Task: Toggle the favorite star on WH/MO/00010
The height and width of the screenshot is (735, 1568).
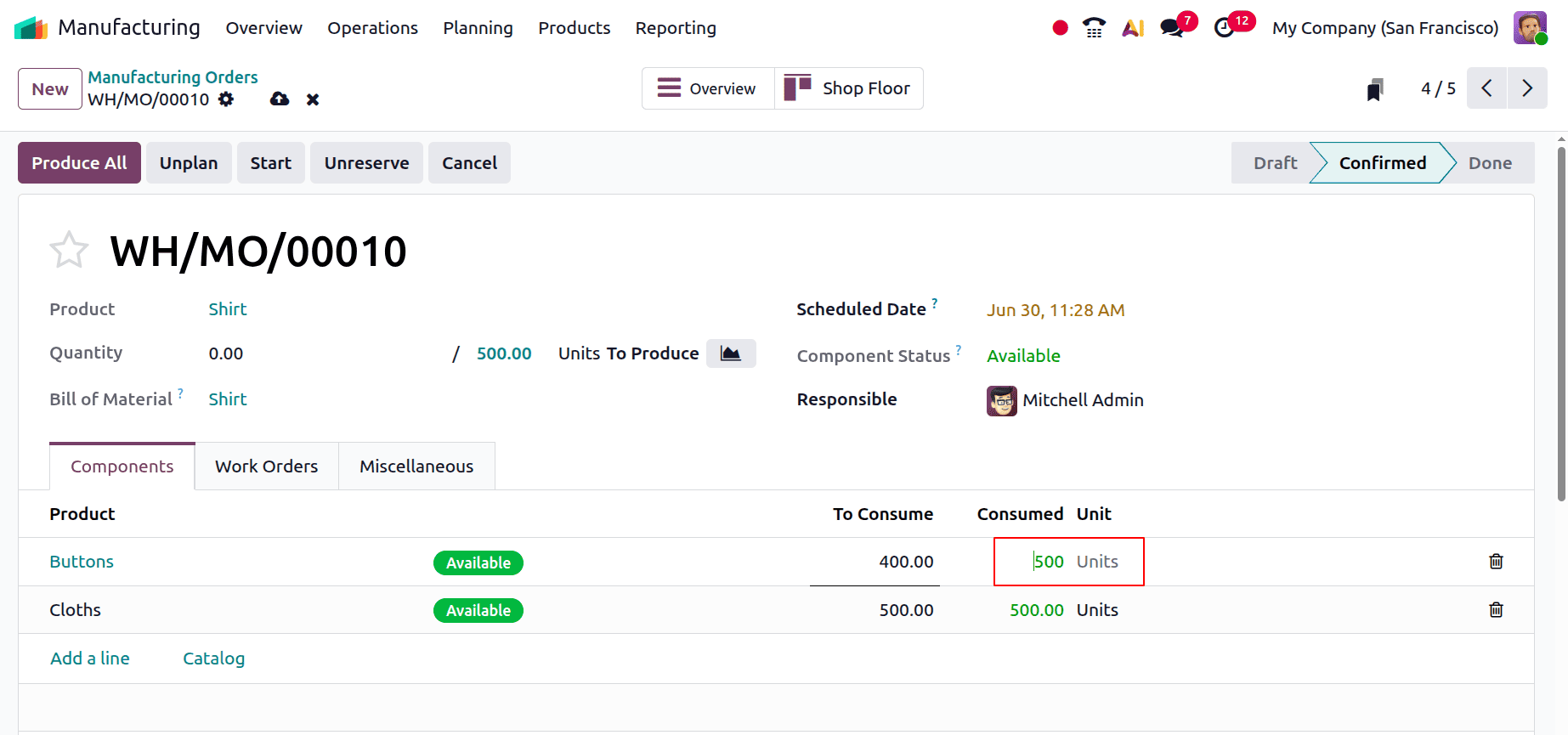Action: 69,251
